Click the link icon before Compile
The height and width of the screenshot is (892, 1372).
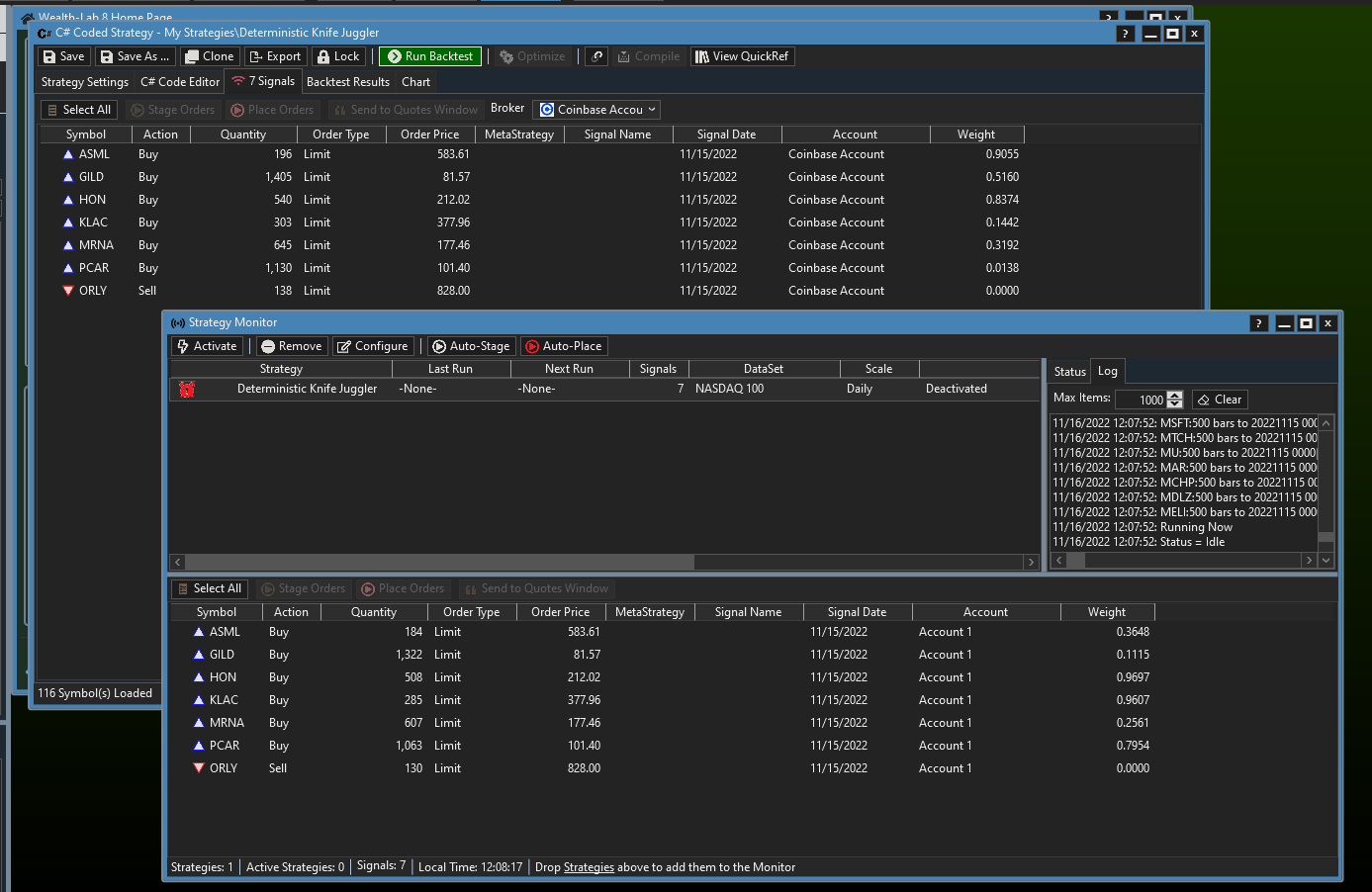pos(596,56)
